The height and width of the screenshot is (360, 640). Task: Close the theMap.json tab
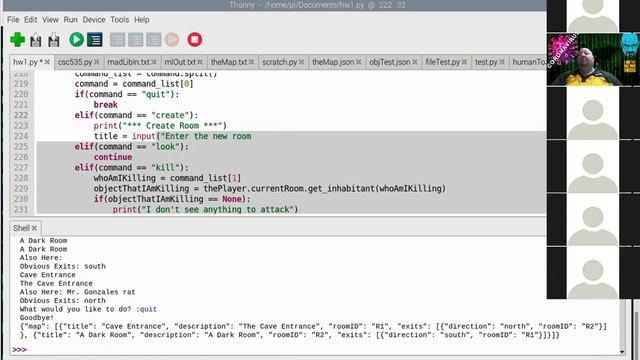(x=358, y=62)
